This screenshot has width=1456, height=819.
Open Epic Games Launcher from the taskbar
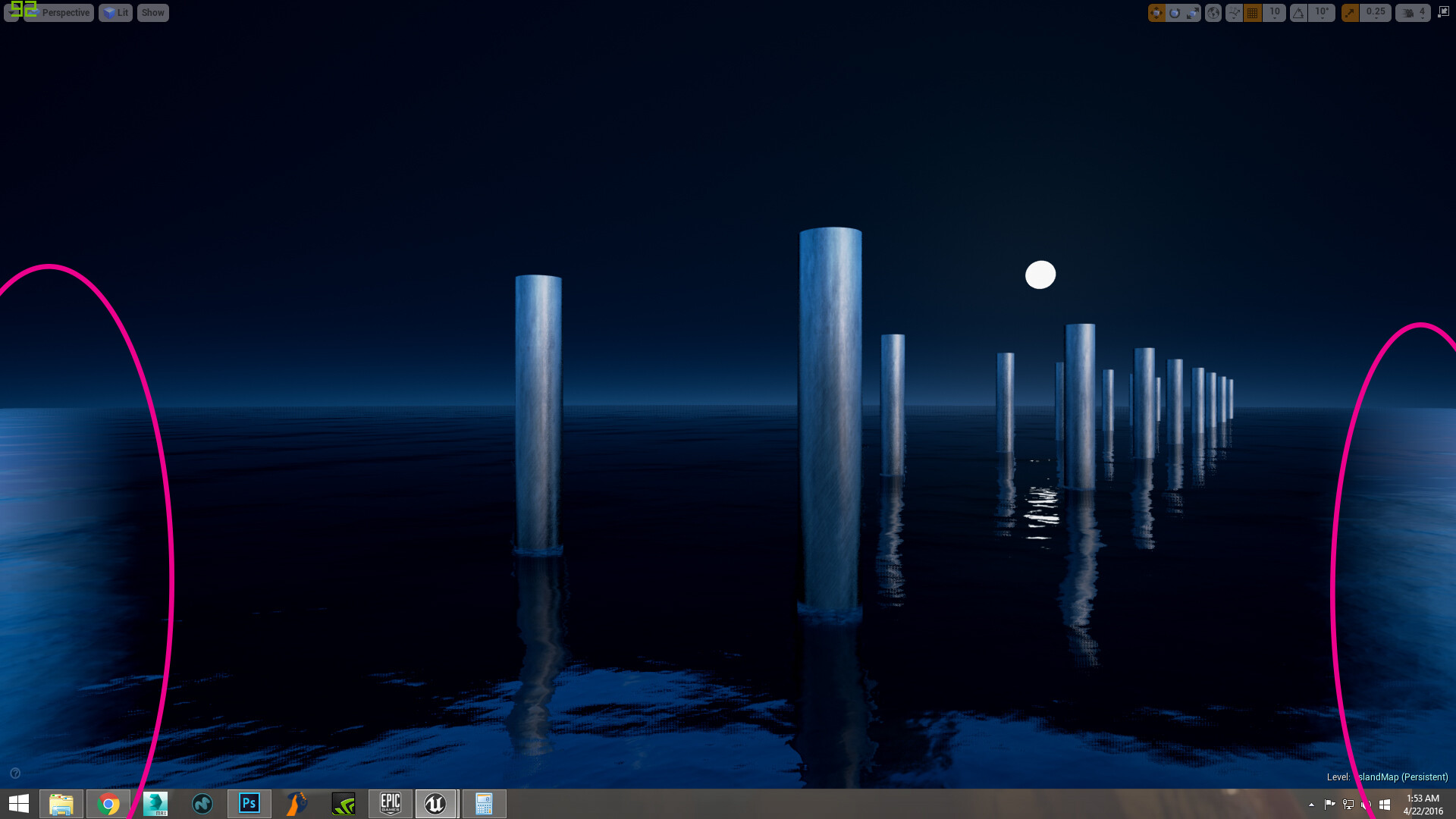[391, 804]
